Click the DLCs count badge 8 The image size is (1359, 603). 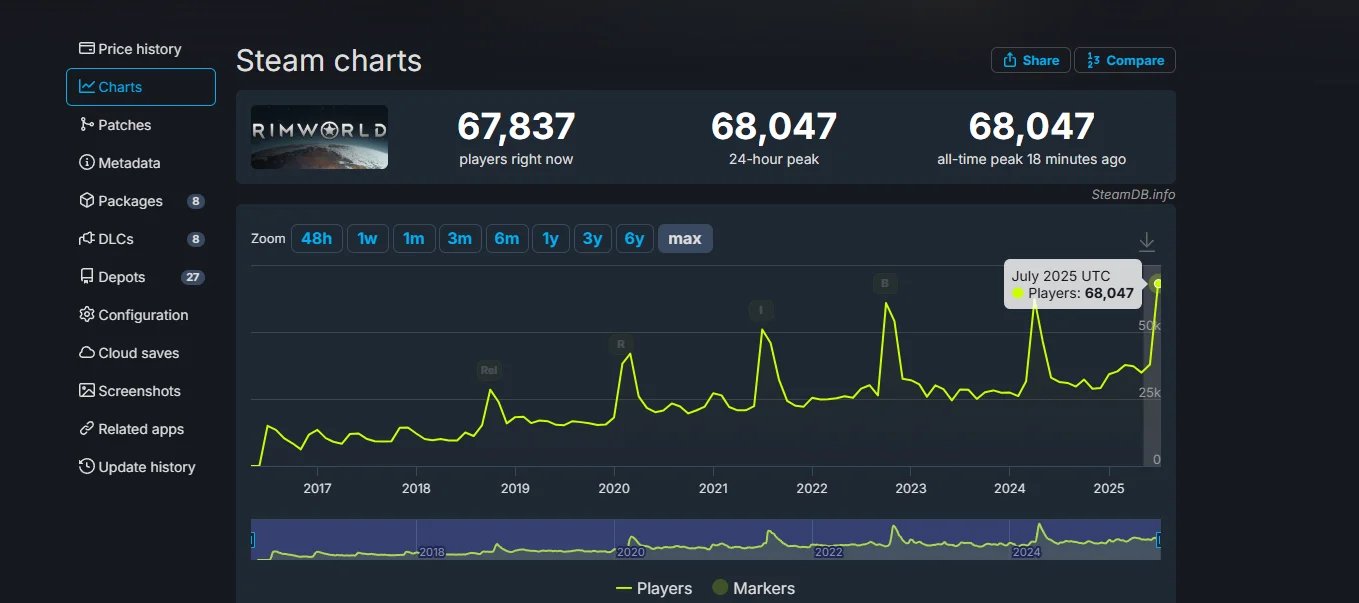point(196,239)
